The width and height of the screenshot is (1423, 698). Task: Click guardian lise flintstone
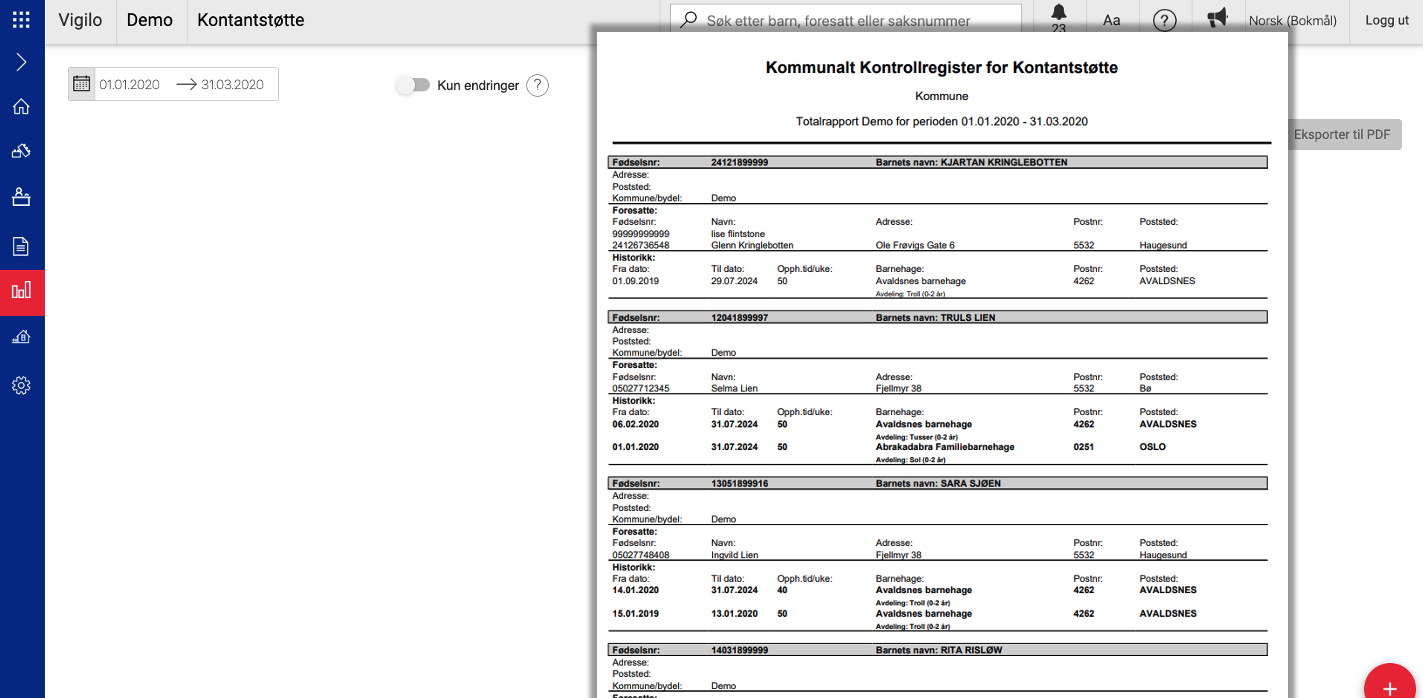738,233
